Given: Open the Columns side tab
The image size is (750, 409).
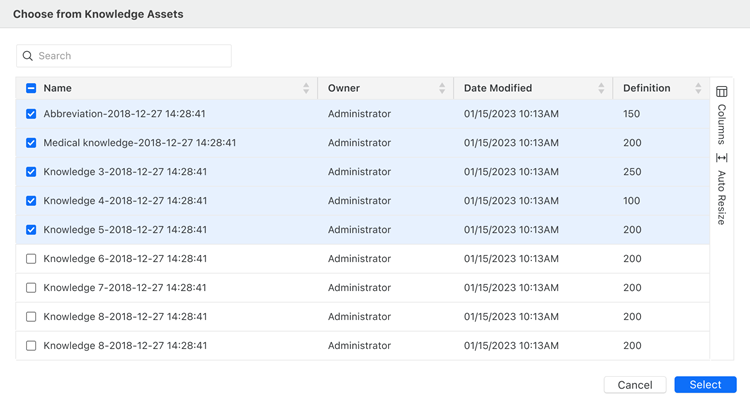Looking at the screenshot, I should (722, 124).
